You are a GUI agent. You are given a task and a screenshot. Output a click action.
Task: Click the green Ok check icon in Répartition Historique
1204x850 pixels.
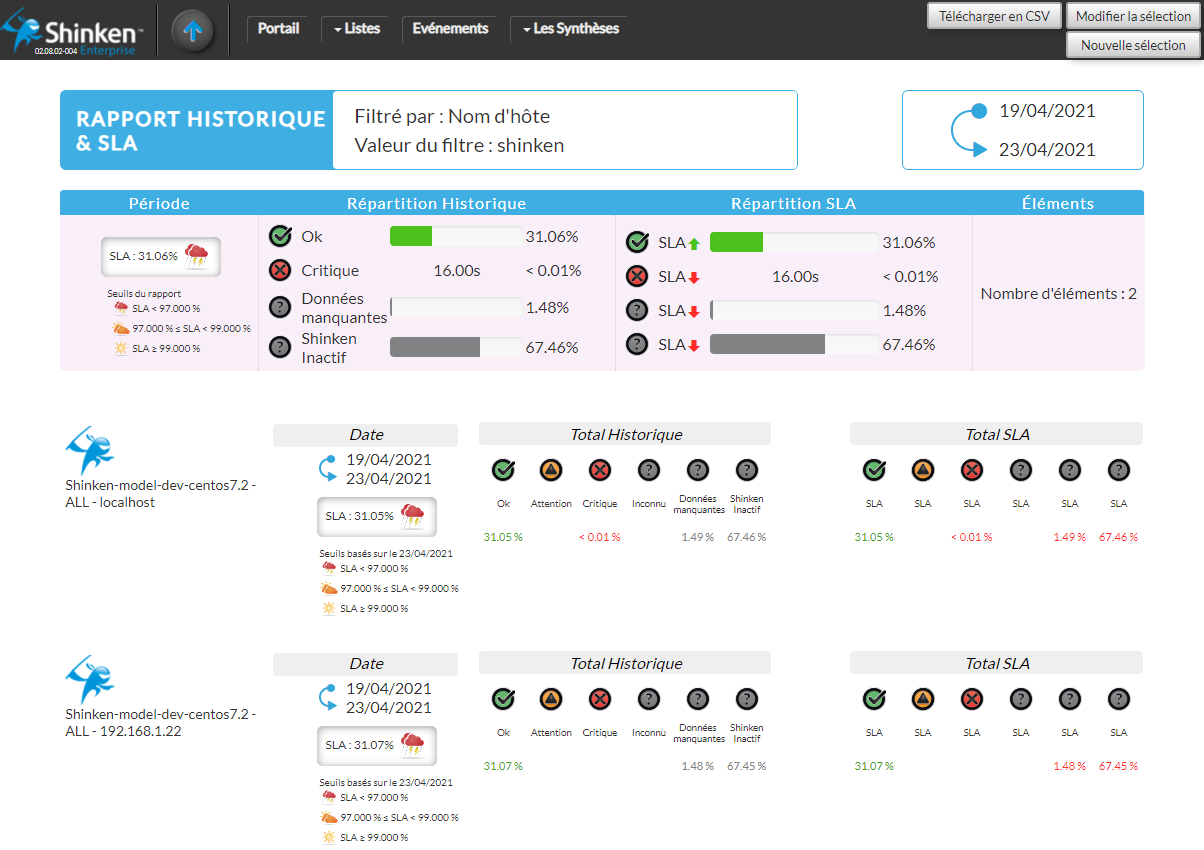(x=280, y=237)
